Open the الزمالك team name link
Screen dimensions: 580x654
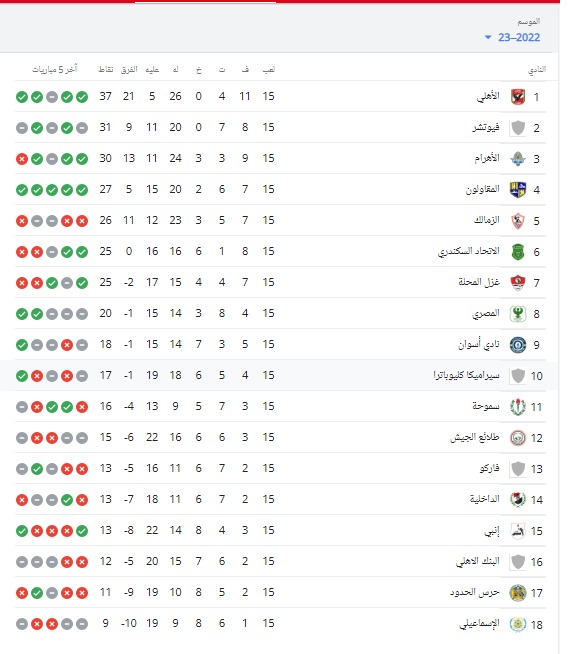point(487,220)
